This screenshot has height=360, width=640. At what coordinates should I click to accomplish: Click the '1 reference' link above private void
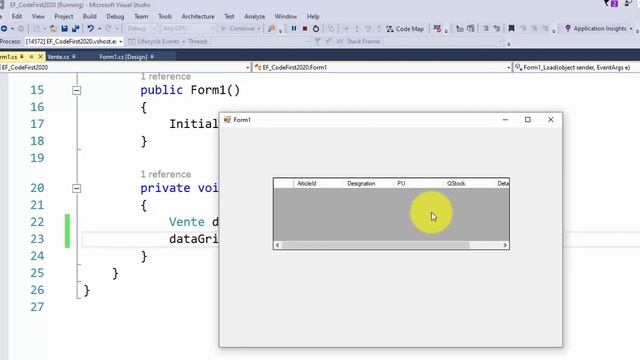pos(165,174)
